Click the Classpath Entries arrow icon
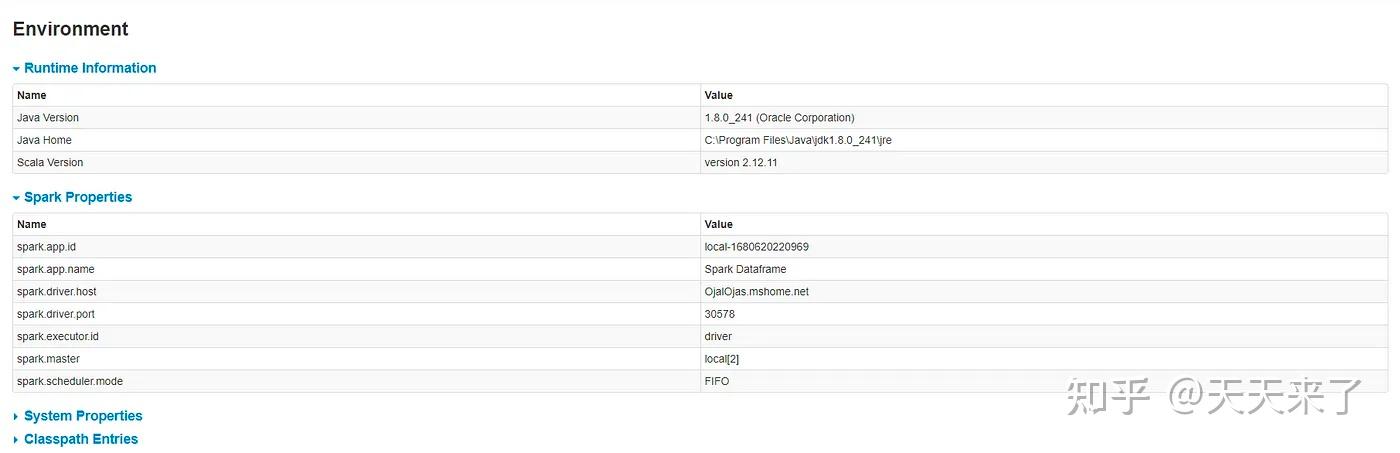 16,440
